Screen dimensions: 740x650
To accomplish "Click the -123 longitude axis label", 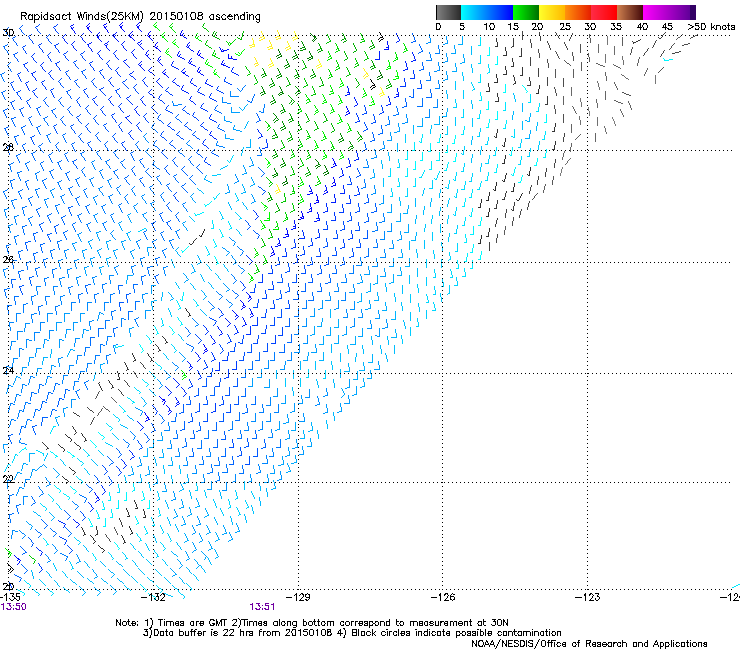I will click(588, 597).
